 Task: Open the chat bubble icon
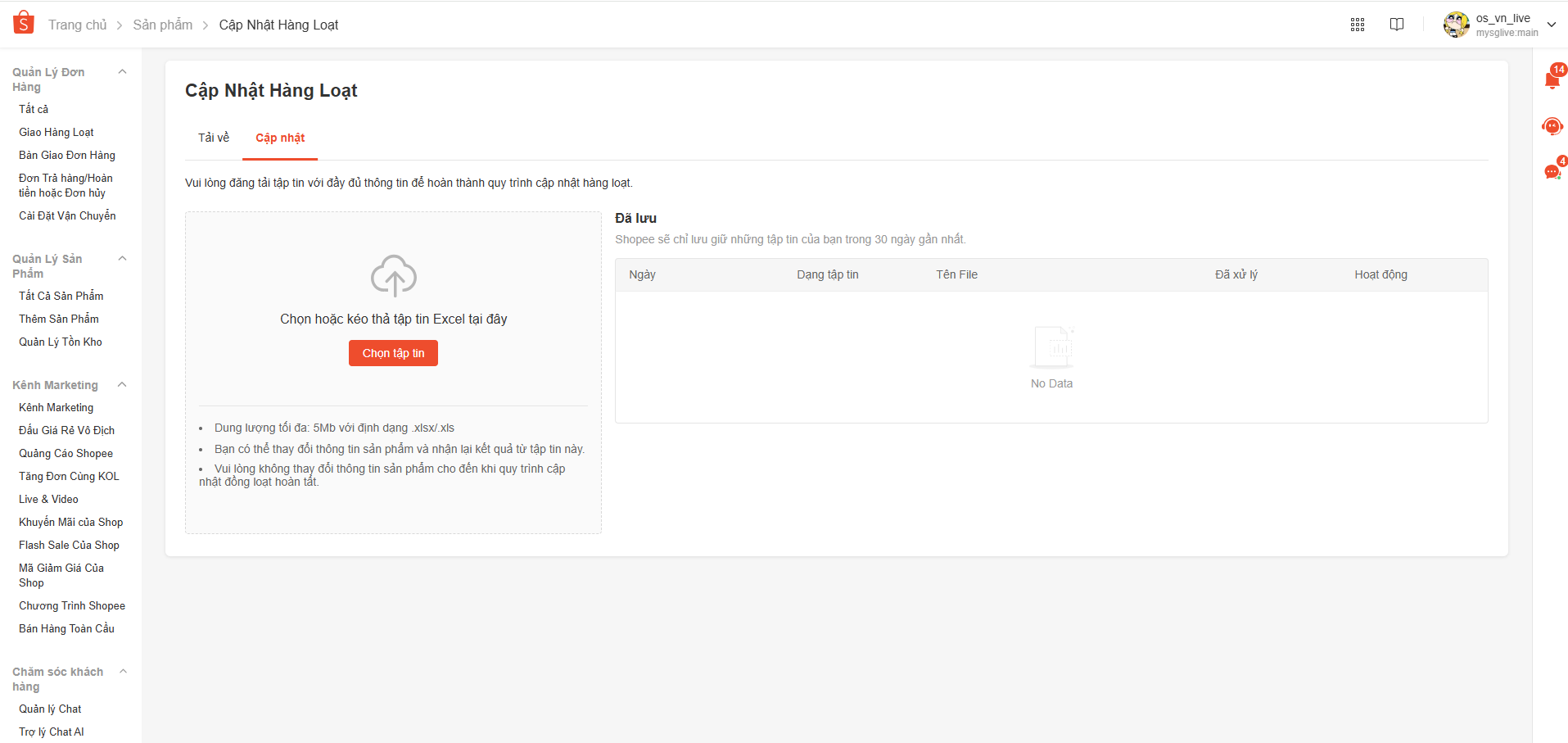point(1552,171)
